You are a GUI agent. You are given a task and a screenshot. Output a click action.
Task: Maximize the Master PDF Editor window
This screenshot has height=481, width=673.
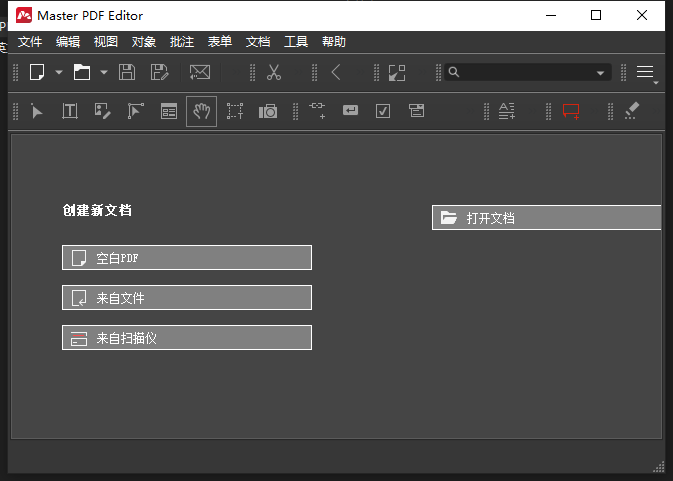(596, 15)
